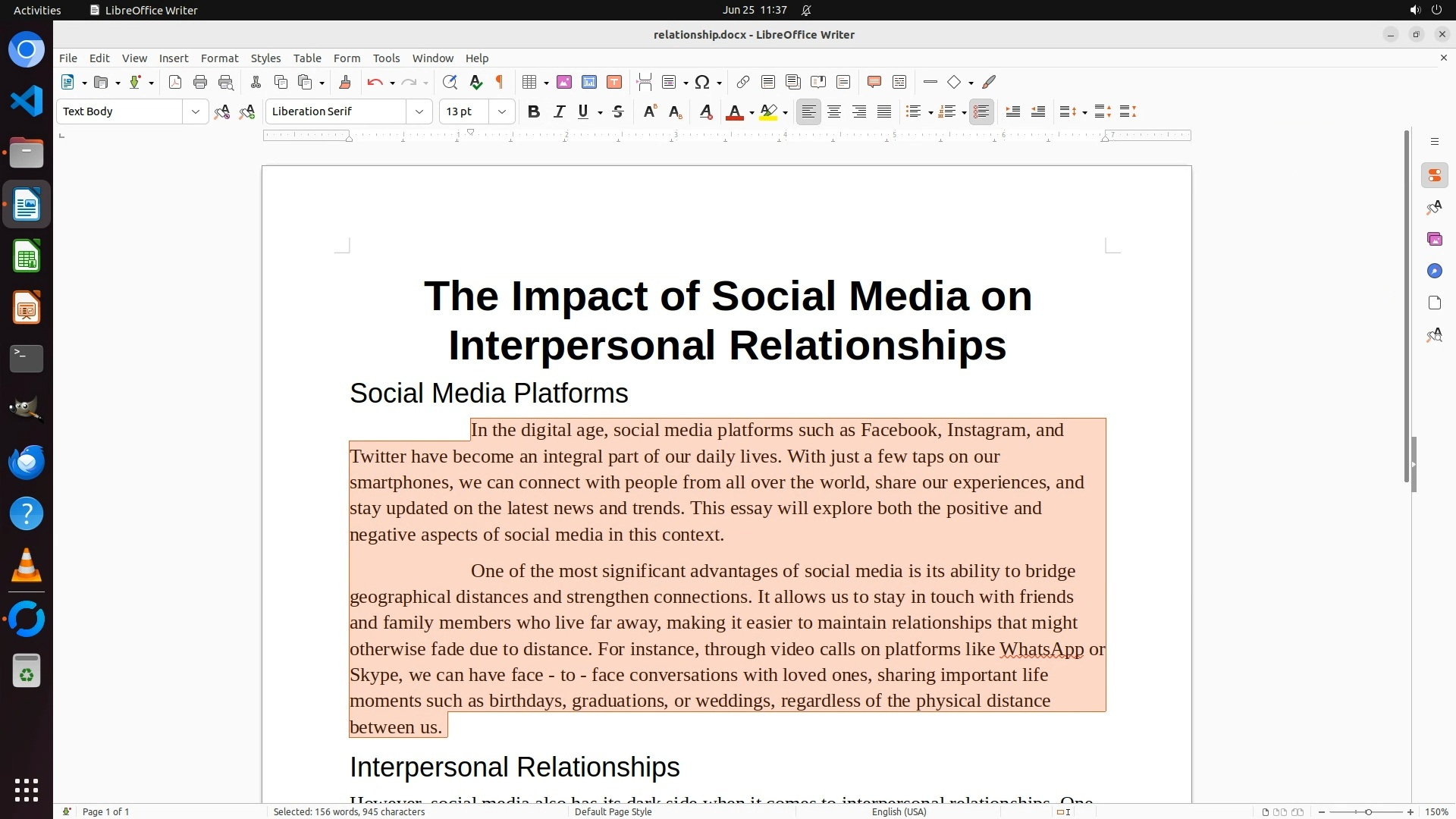This screenshot has width=1456, height=819.
Task: Open the Navigator in the sidebar
Action: click(1434, 271)
